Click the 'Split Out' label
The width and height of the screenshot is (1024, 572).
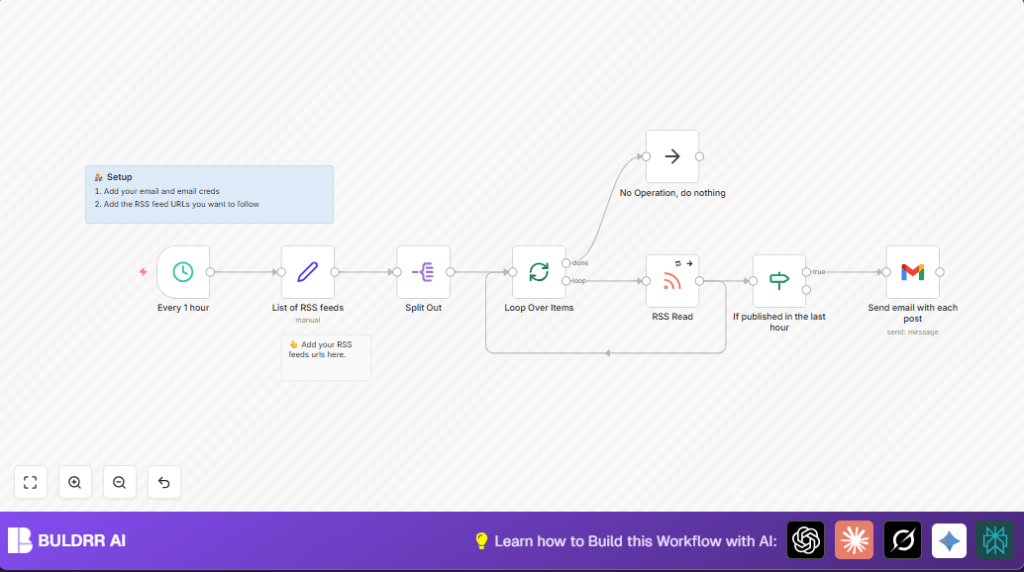[423, 308]
